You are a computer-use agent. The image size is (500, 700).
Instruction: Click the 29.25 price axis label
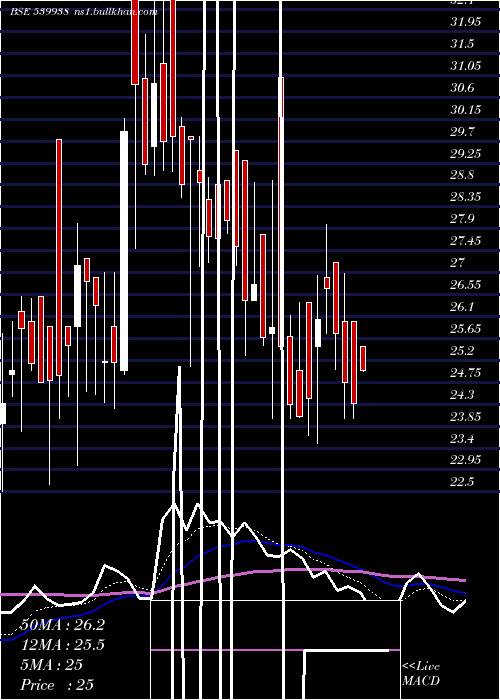tap(466, 153)
